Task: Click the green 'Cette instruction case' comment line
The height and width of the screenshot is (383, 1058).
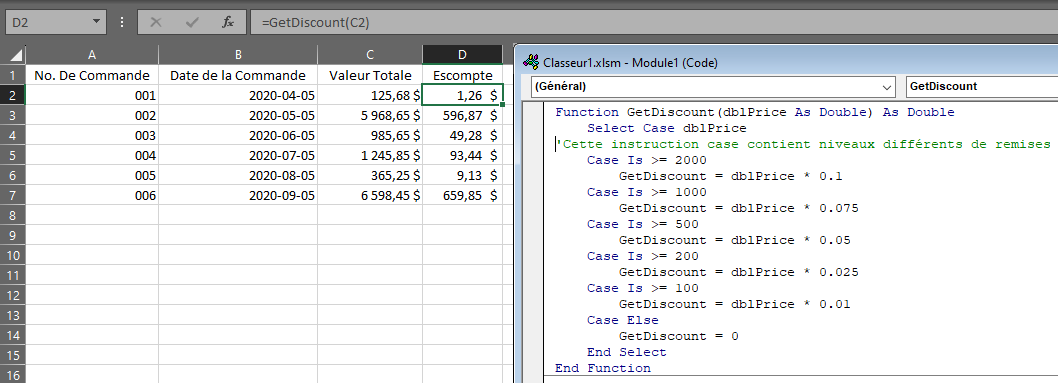Action: coord(804,144)
